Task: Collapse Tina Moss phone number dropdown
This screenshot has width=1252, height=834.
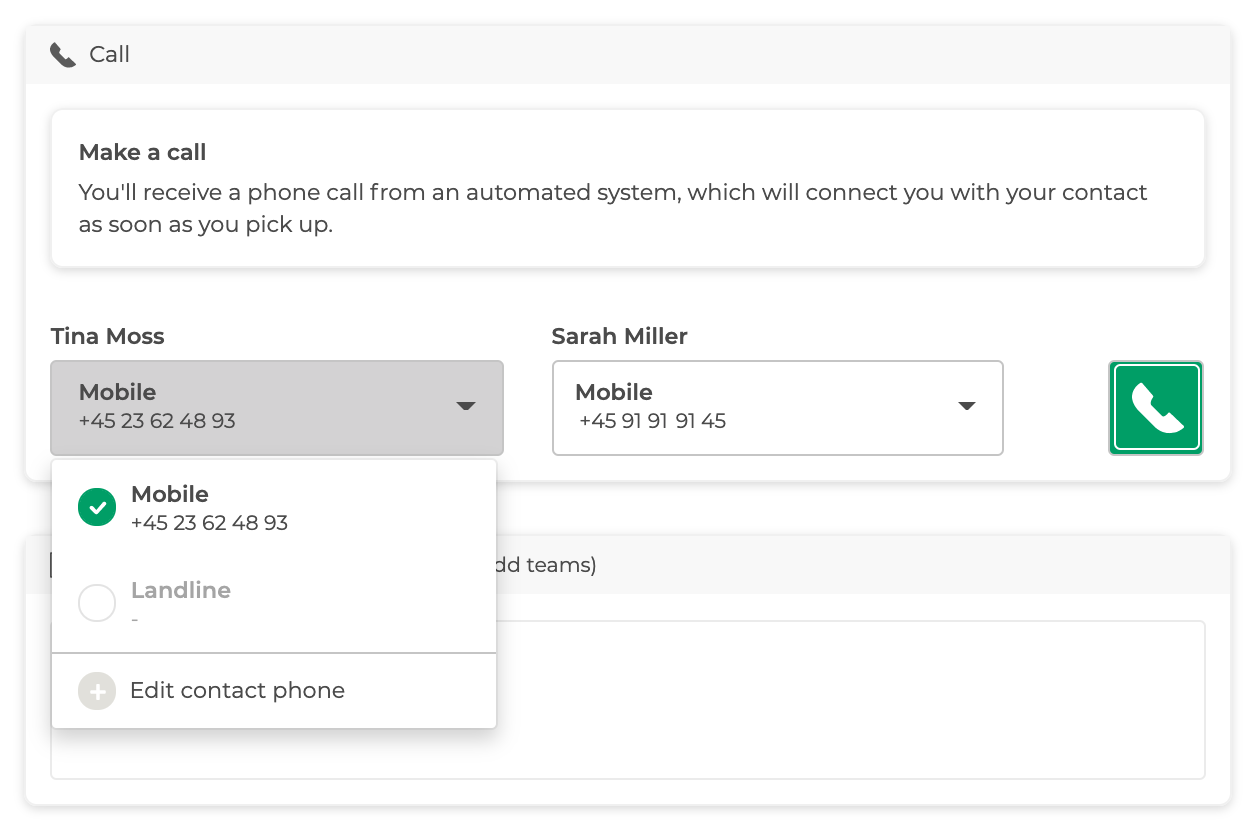Action: [277, 408]
